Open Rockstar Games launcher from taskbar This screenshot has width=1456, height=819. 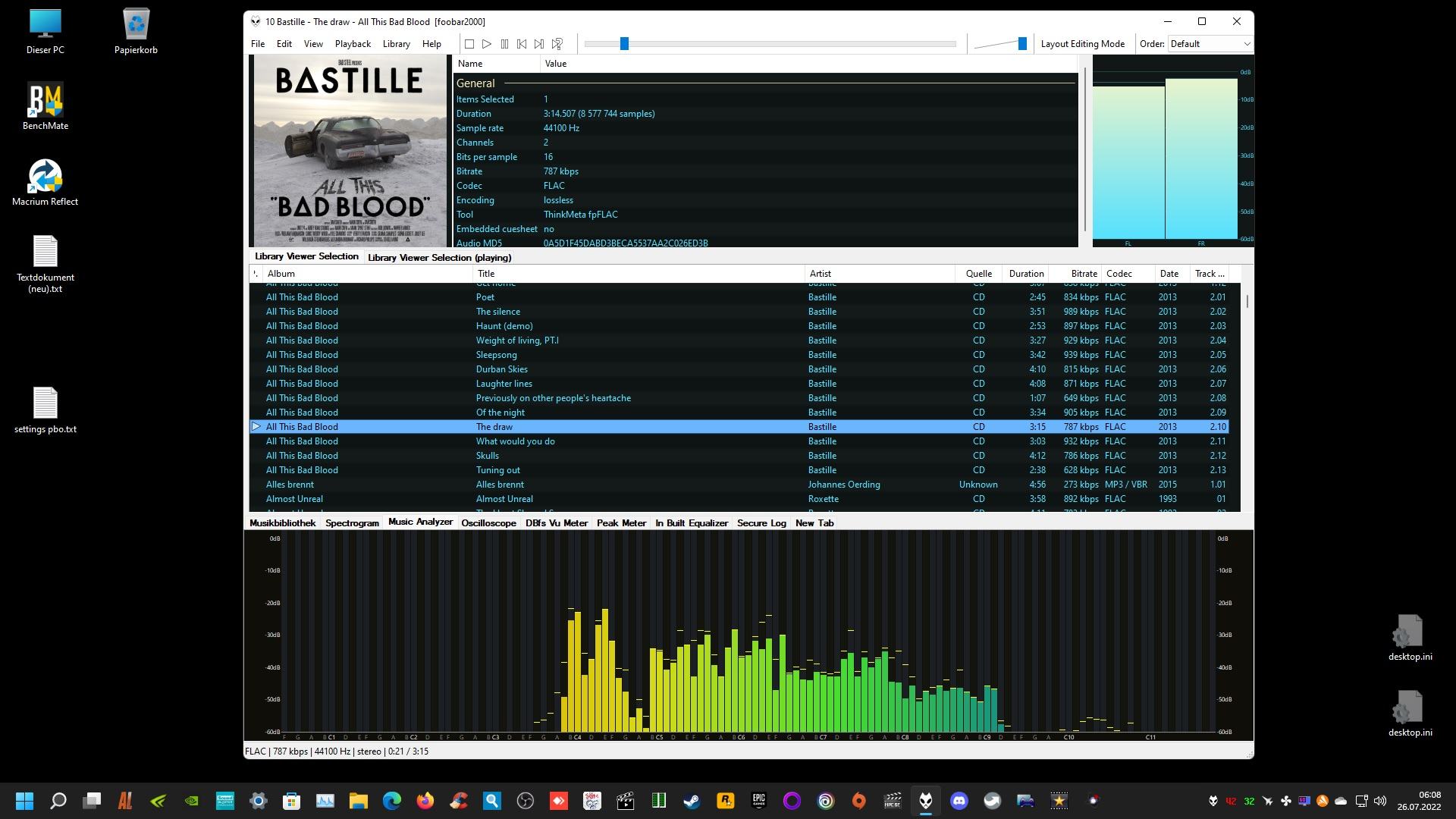point(726,801)
